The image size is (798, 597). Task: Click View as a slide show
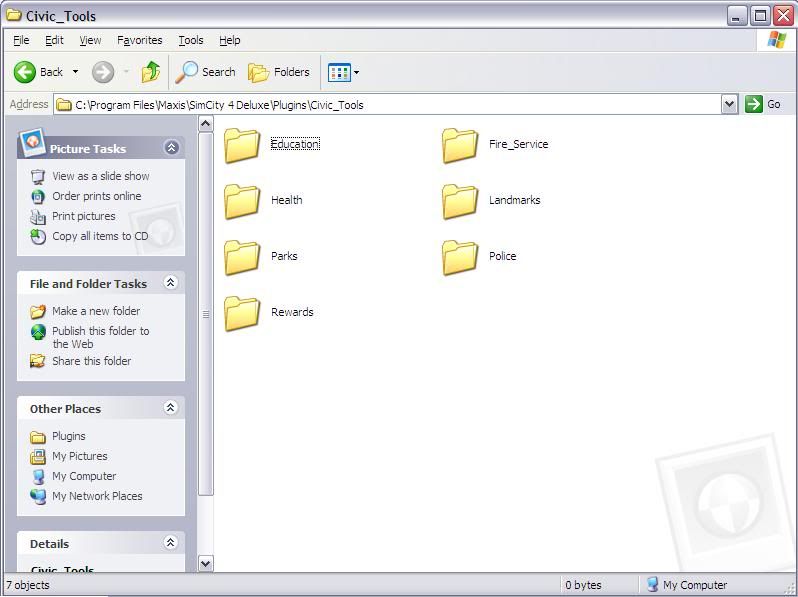tap(101, 176)
